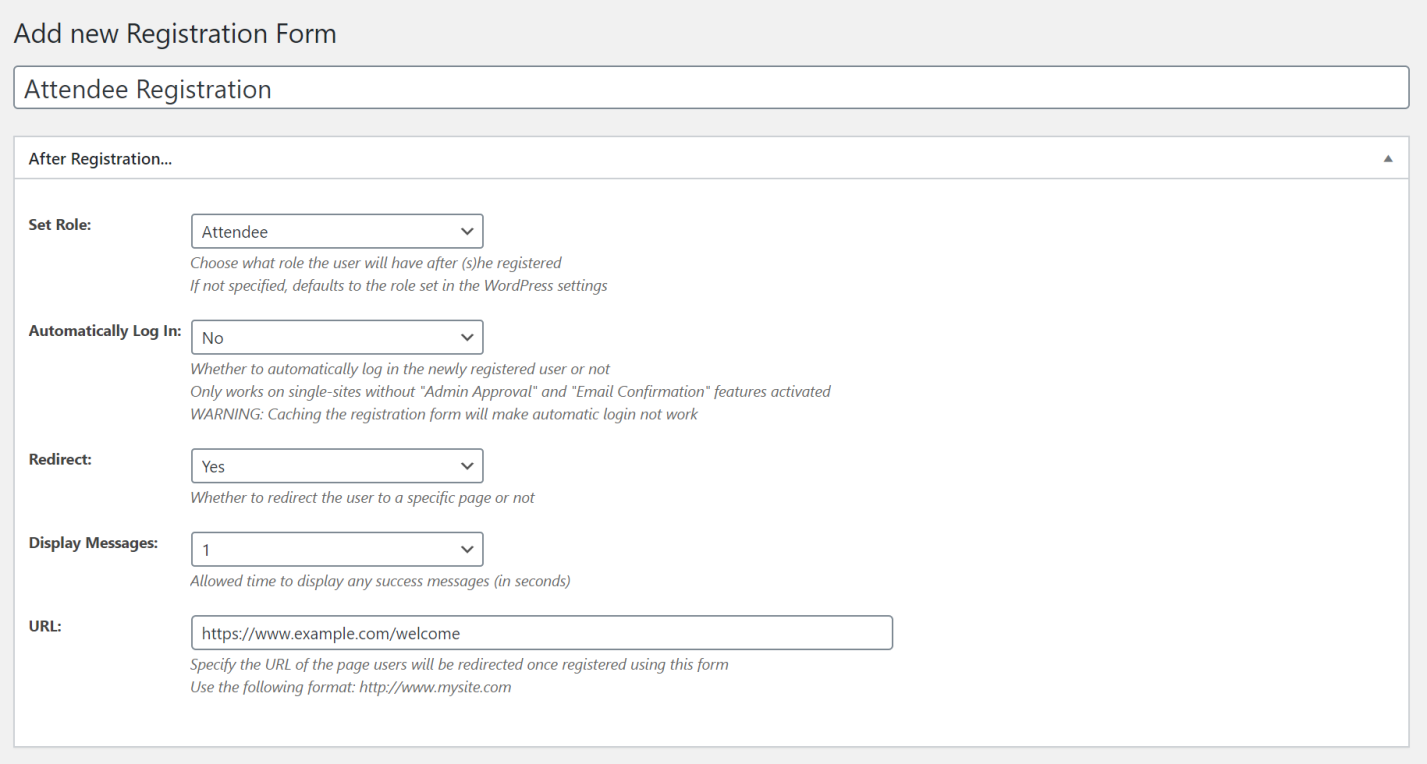The image size is (1427, 764).
Task: Click the URL input field
Action: click(541, 633)
